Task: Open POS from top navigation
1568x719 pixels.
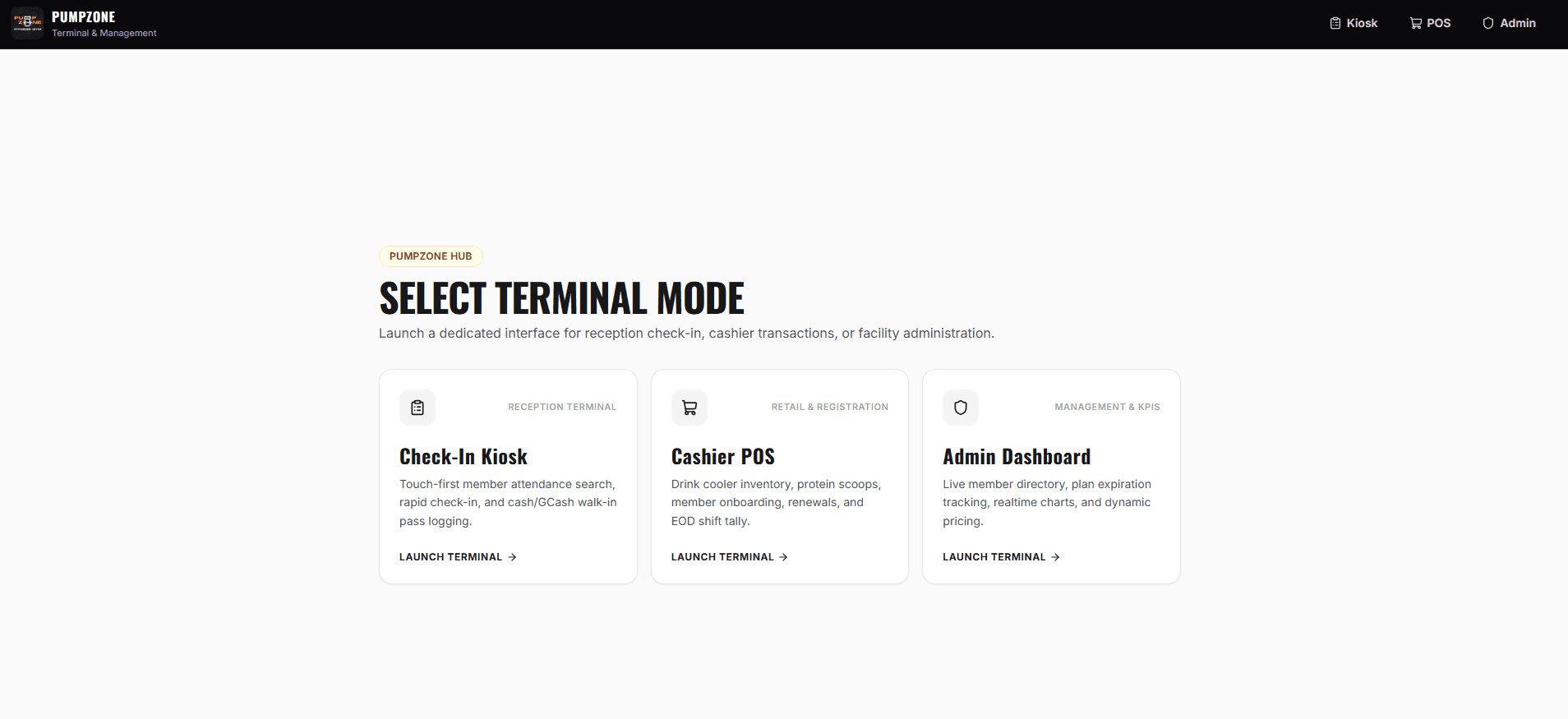Action: pos(1431,23)
